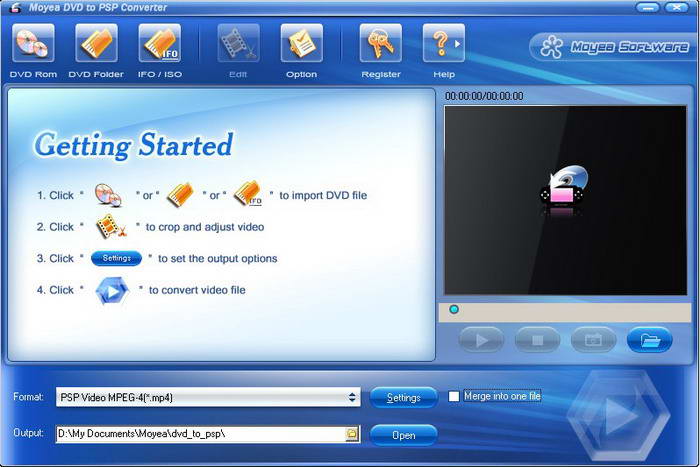Screen dimensions: 700x467
Task: Click 'to import DVD file' text
Action: 323,195
